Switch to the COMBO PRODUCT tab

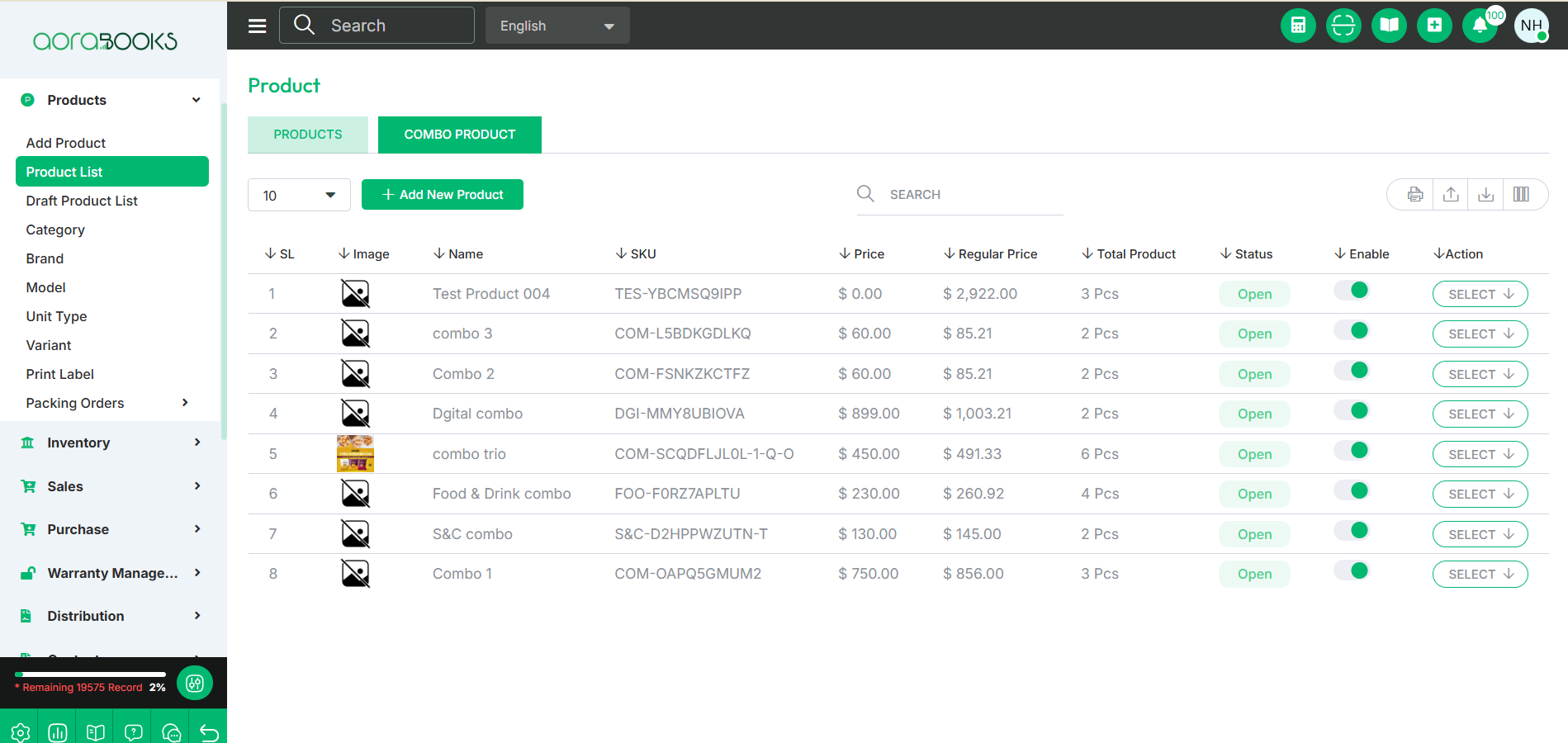[x=460, y=135]
